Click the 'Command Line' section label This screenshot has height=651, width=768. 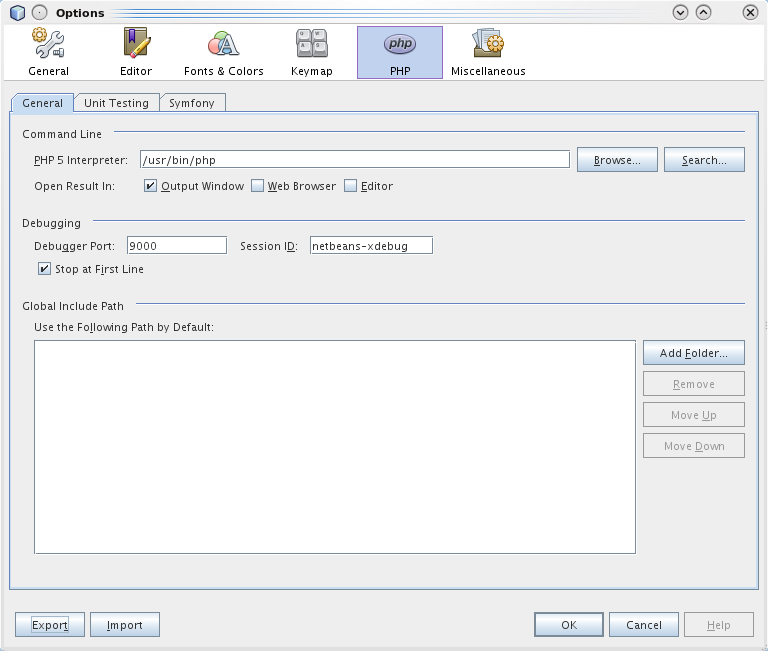pyautogui.click(x=62, y=134)
